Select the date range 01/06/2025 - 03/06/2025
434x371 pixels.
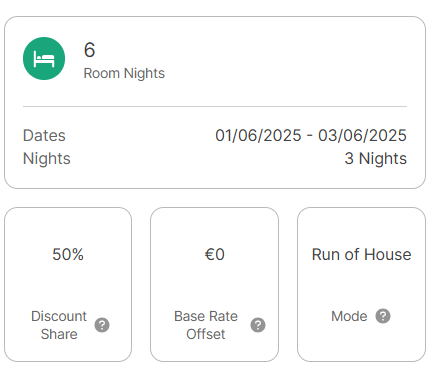pos(311,136)
